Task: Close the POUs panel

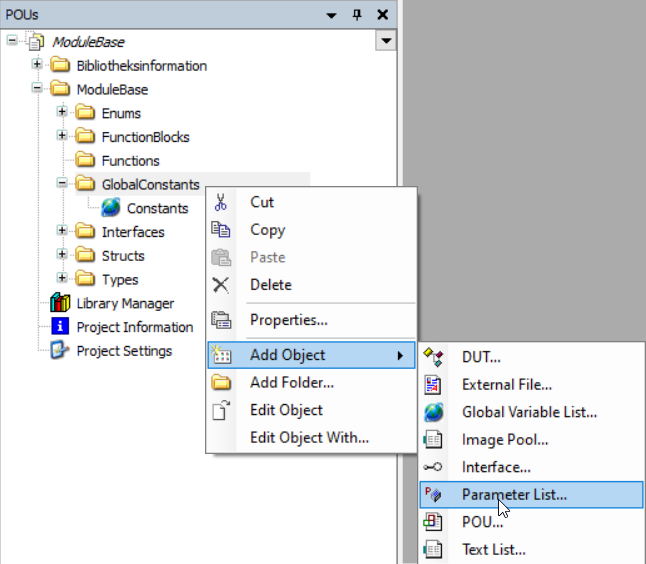Action: pos(382,14)
